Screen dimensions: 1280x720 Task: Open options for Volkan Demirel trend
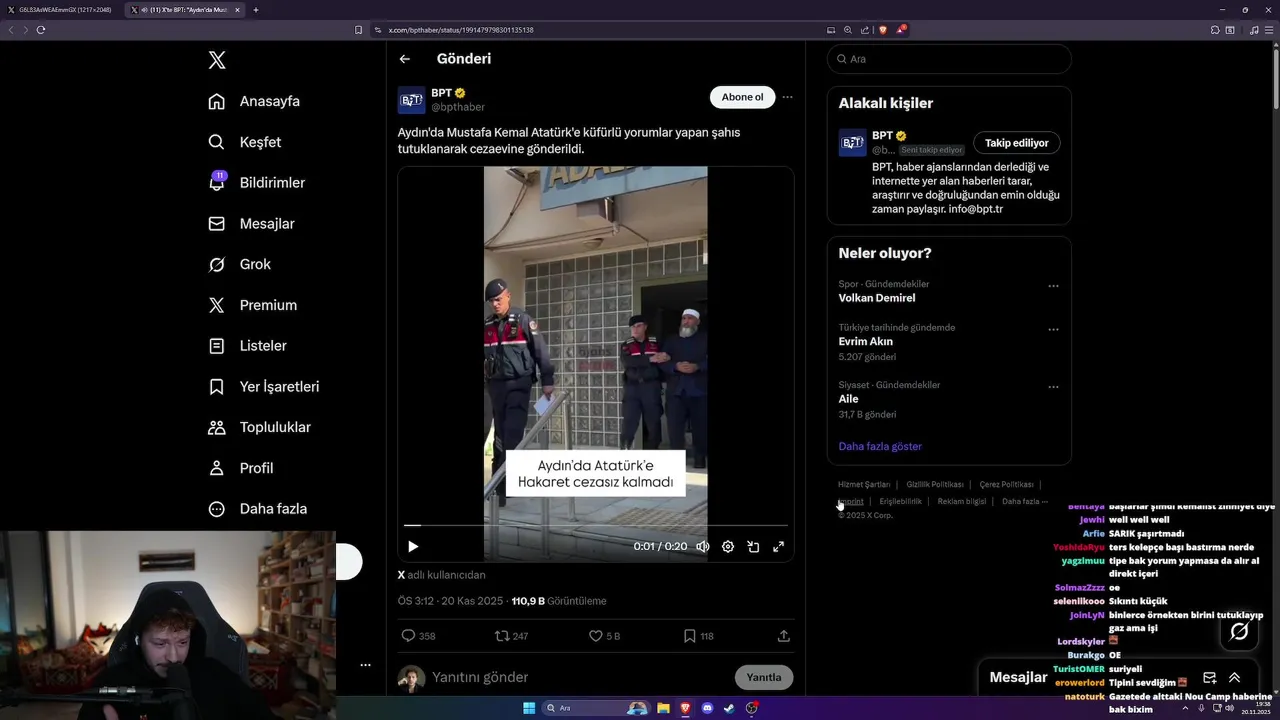tap(1053, 286)
